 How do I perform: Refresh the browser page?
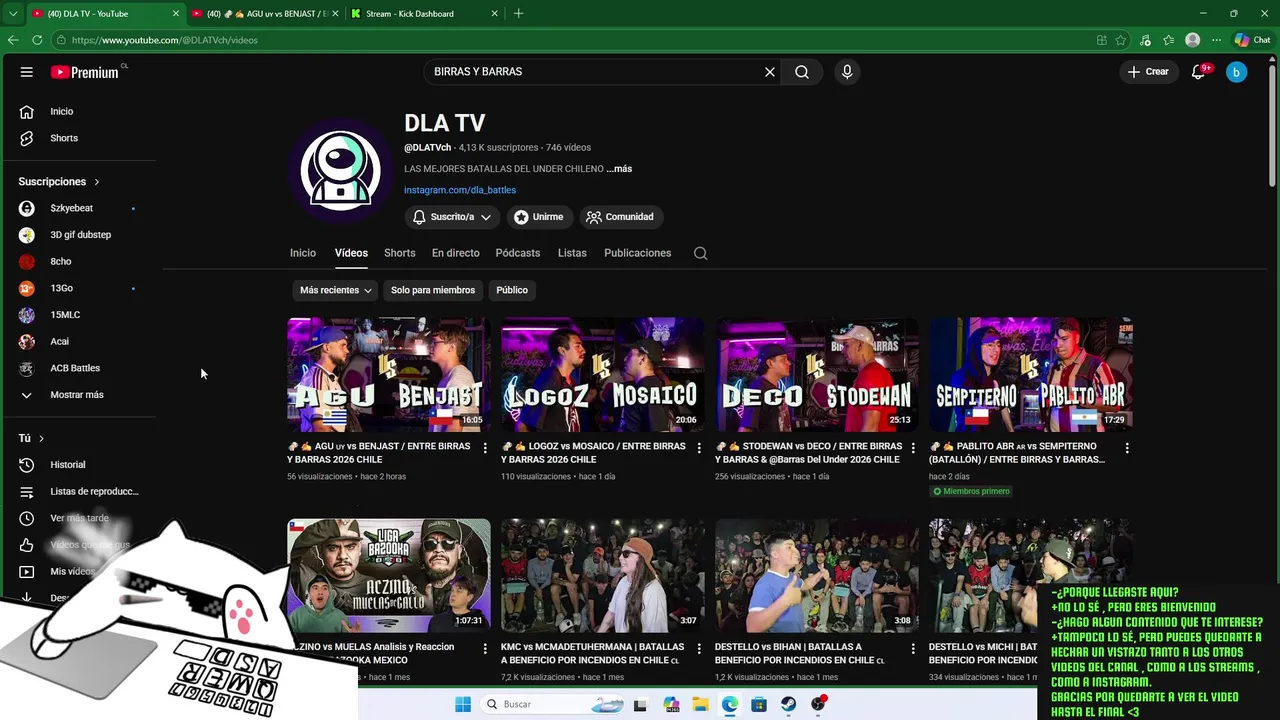[37, 40]
